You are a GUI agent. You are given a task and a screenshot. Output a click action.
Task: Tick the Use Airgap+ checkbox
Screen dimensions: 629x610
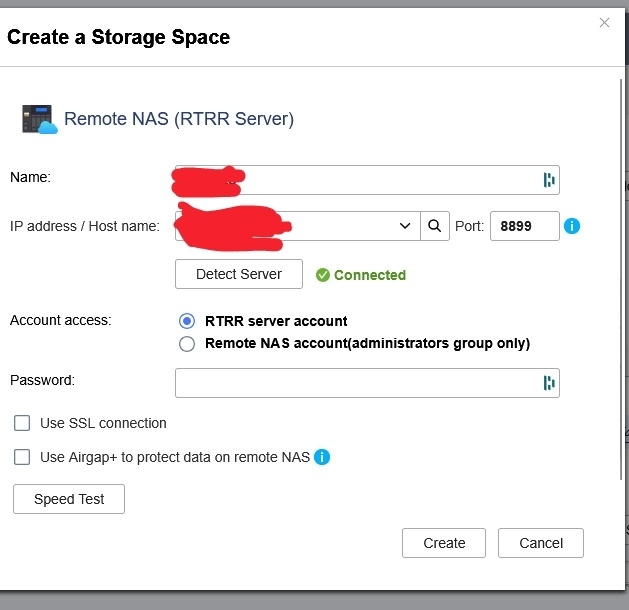[x=22, y=457]
